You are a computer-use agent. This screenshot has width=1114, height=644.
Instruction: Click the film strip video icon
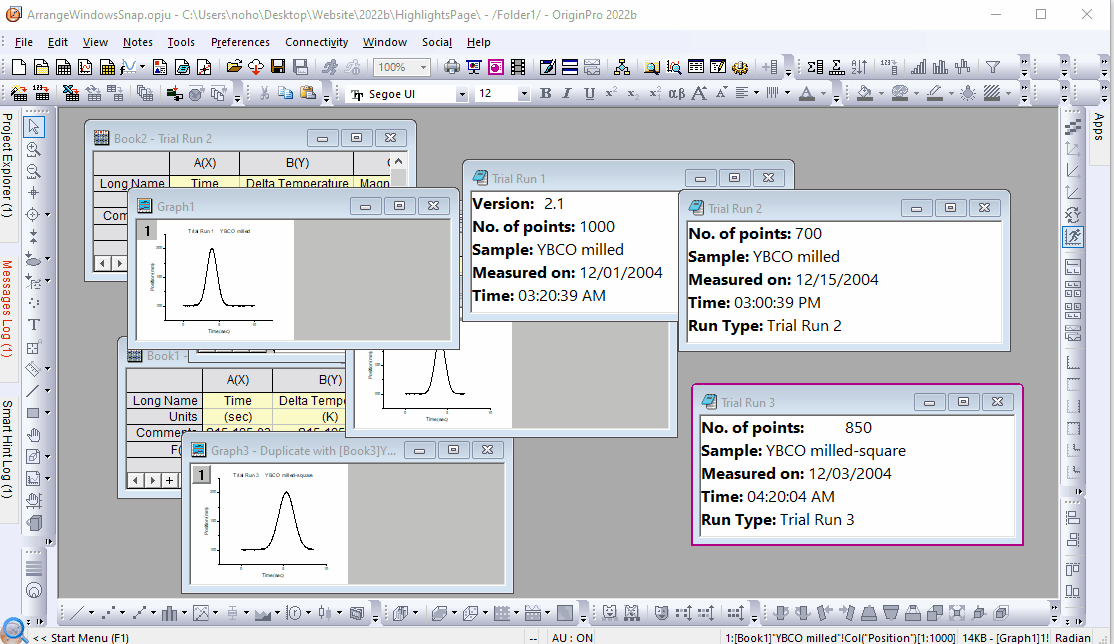coord(518,68)
